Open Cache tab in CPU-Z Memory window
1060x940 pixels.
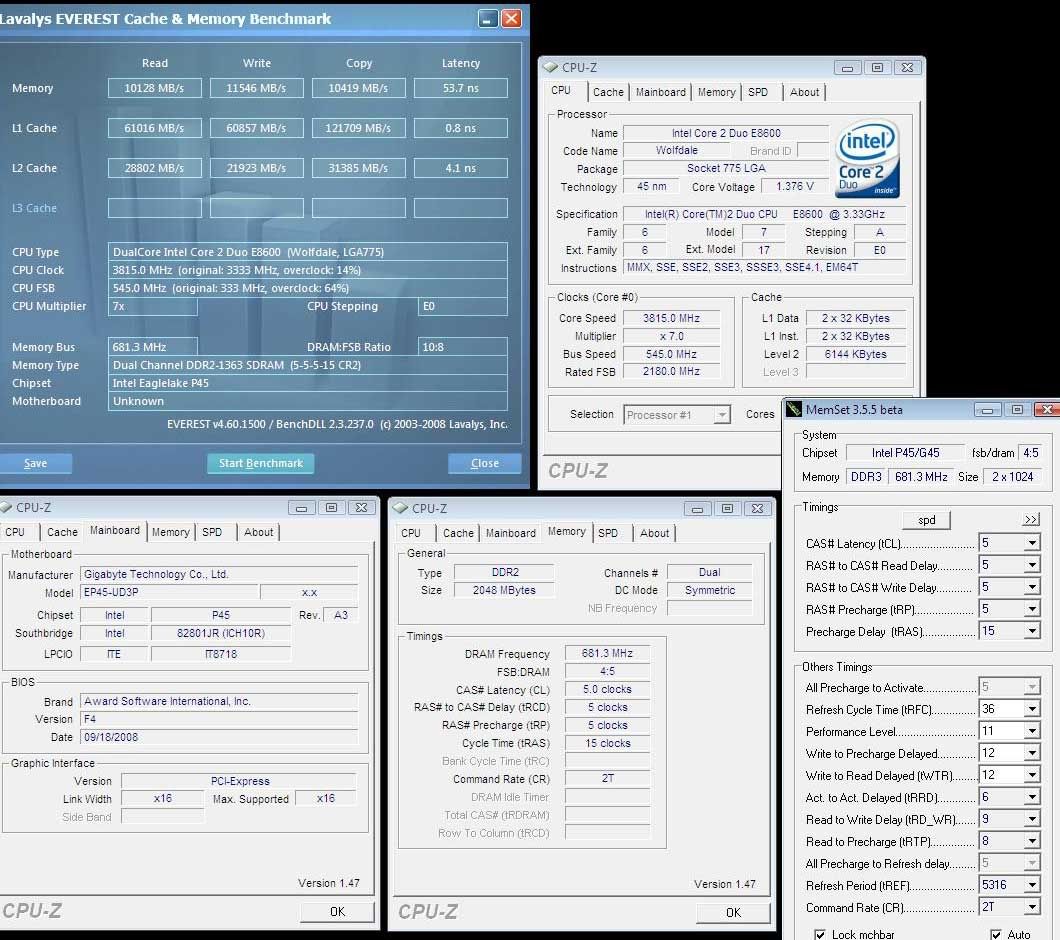coord(458,533)
